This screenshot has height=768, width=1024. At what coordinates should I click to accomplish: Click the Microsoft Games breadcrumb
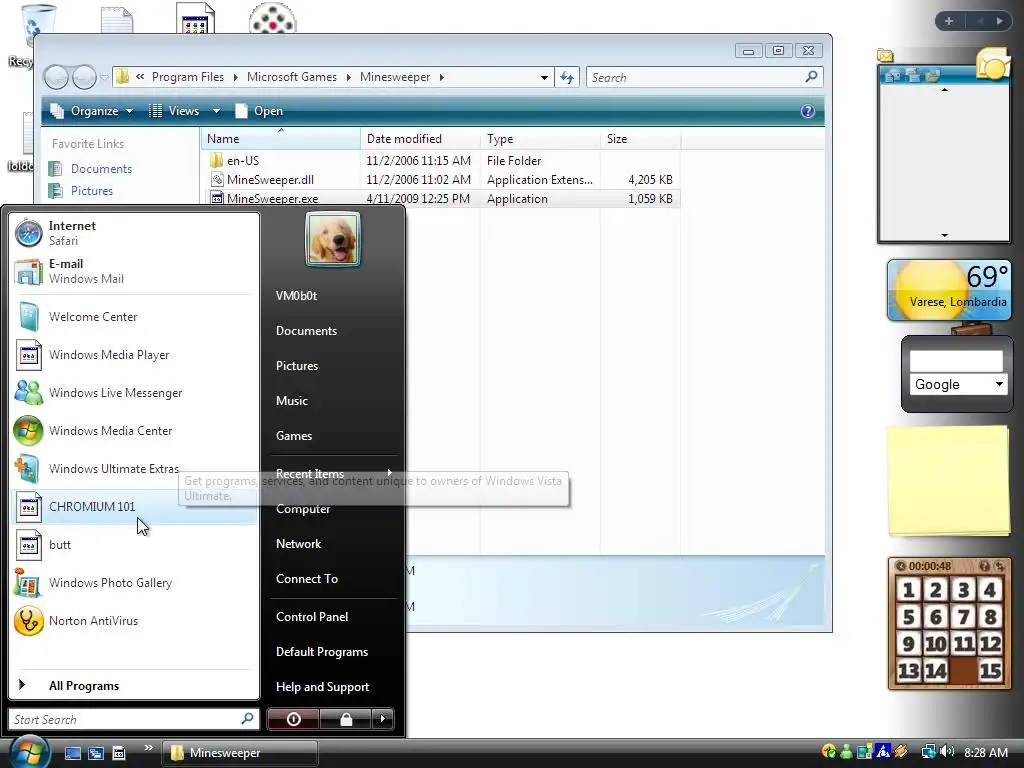click(x=292, y=77)
